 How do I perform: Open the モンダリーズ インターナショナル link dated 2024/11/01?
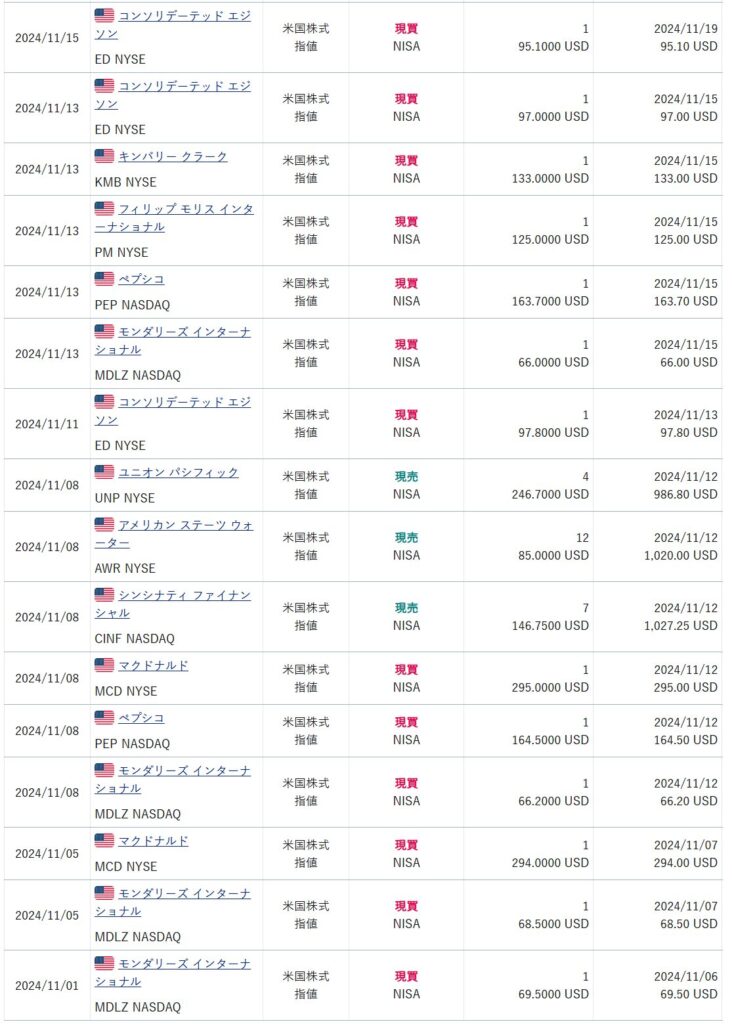point(184,964)
